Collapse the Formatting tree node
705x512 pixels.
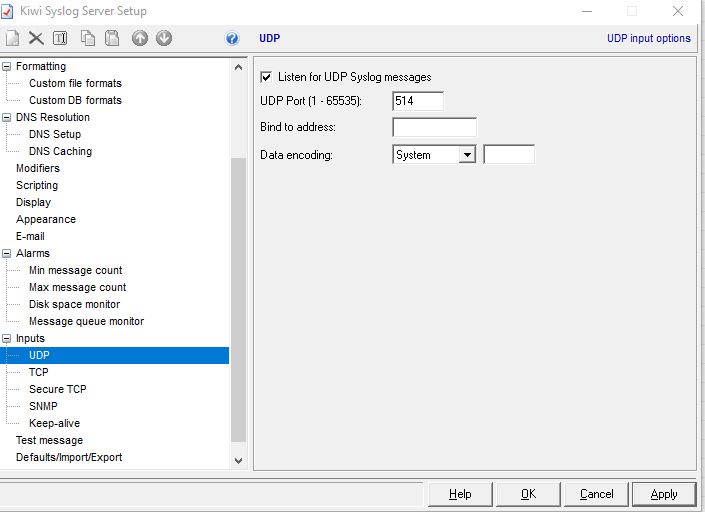[7, 67]
